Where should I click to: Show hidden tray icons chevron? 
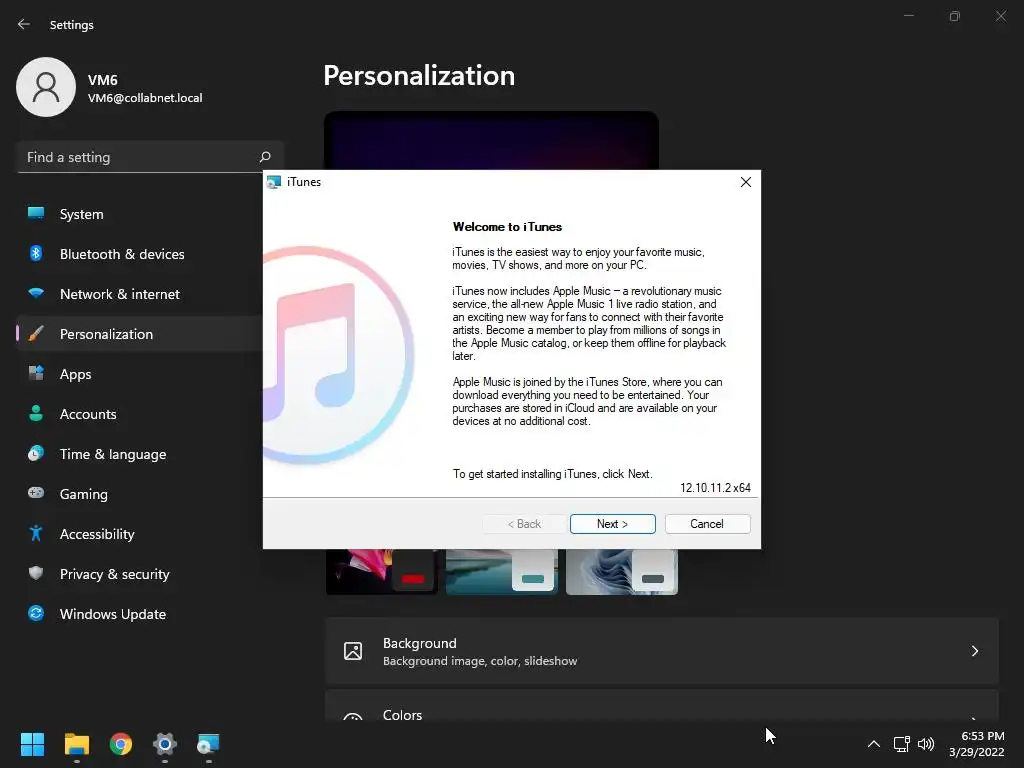pos(874,744)
